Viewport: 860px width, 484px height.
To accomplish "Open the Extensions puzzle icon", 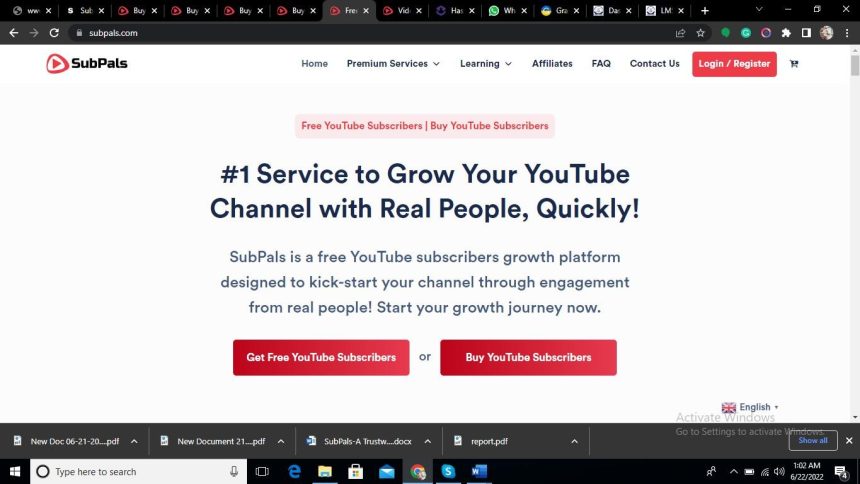I will tap(786, 33).
